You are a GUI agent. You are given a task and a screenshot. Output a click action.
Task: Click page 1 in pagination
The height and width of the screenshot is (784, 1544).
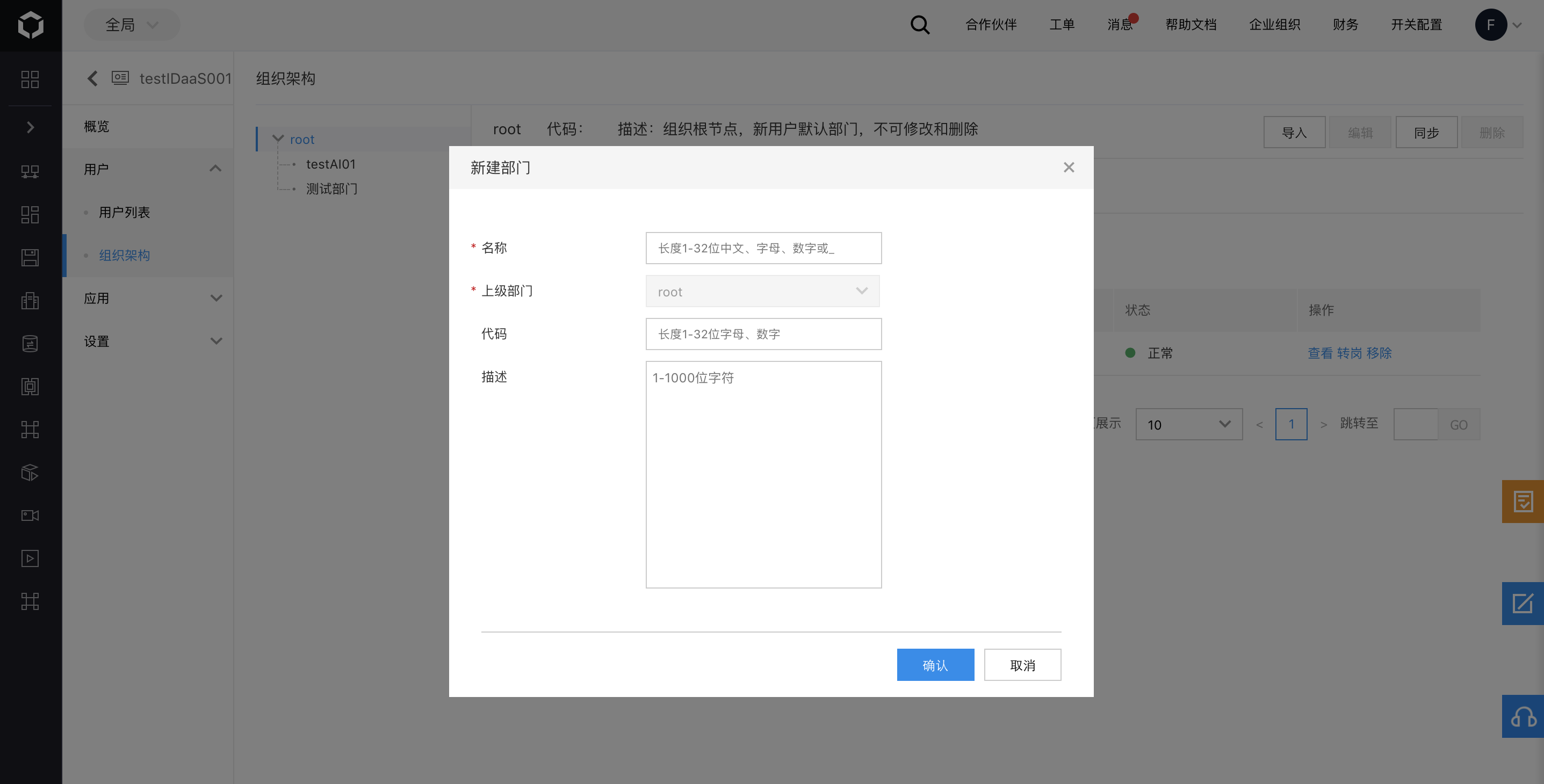click(1291, 424)
